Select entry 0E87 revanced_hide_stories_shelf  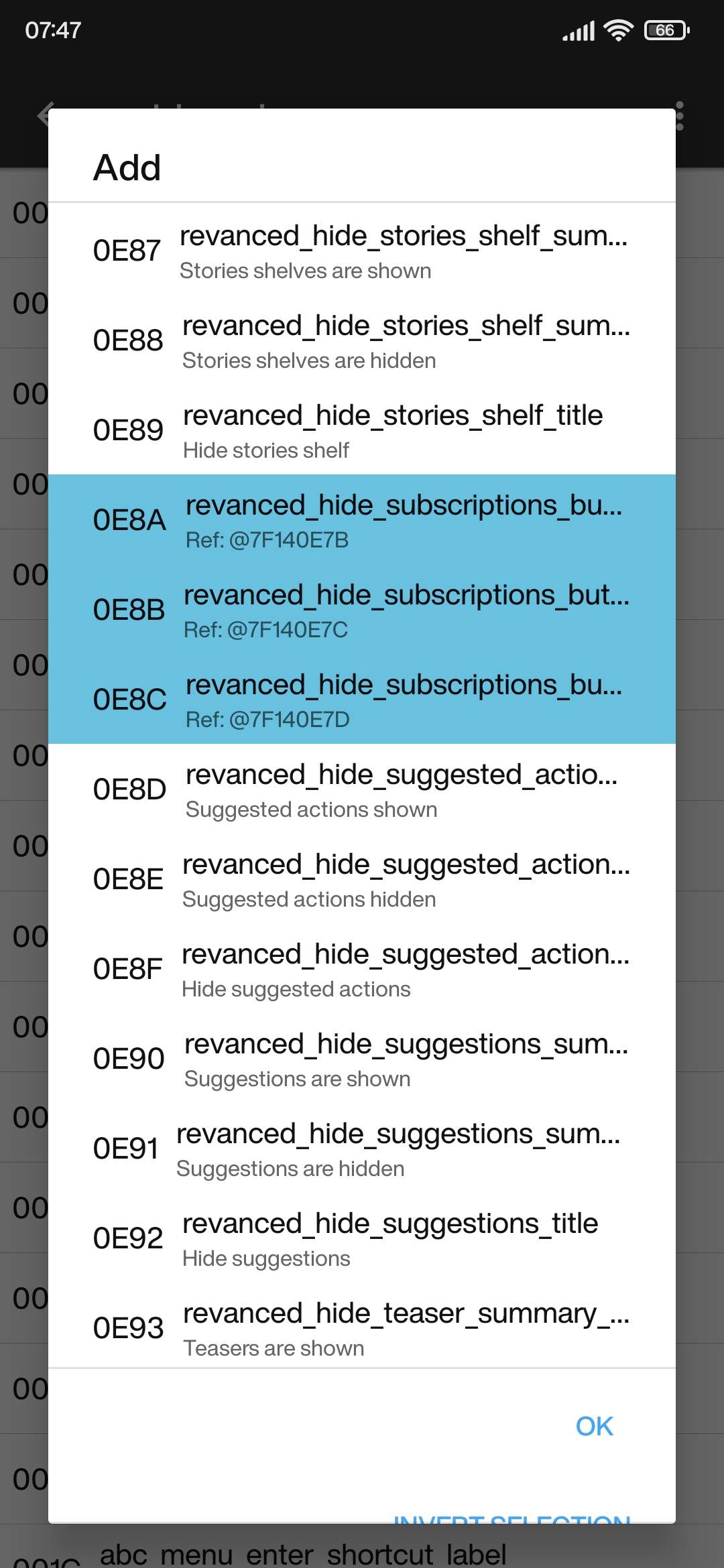pos(362,251)
